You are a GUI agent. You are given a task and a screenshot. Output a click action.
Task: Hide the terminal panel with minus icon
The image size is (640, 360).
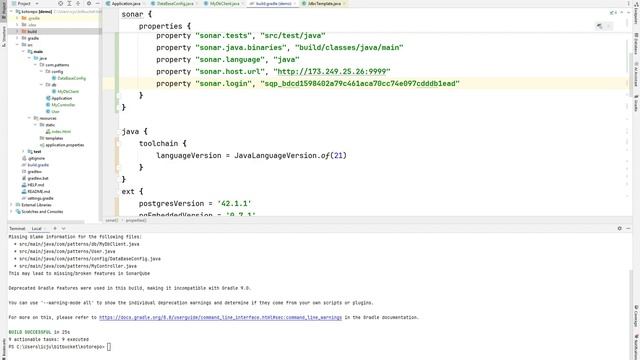[x=628, y=229]
